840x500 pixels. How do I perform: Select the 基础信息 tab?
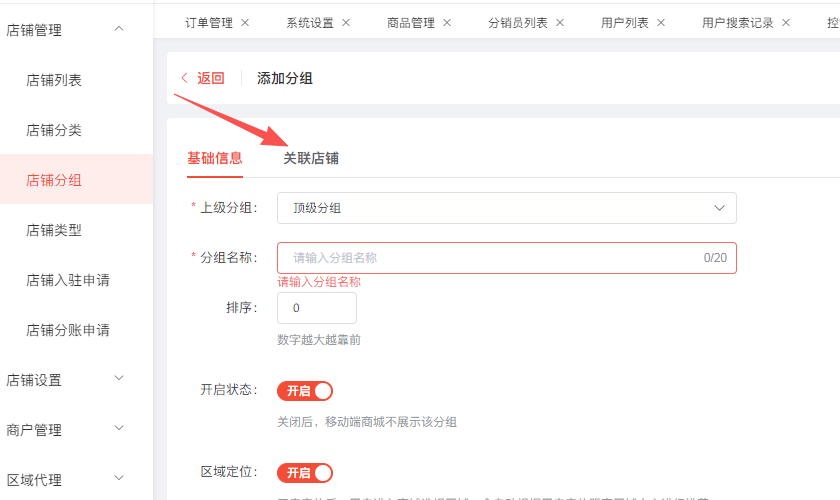[215, 158]
